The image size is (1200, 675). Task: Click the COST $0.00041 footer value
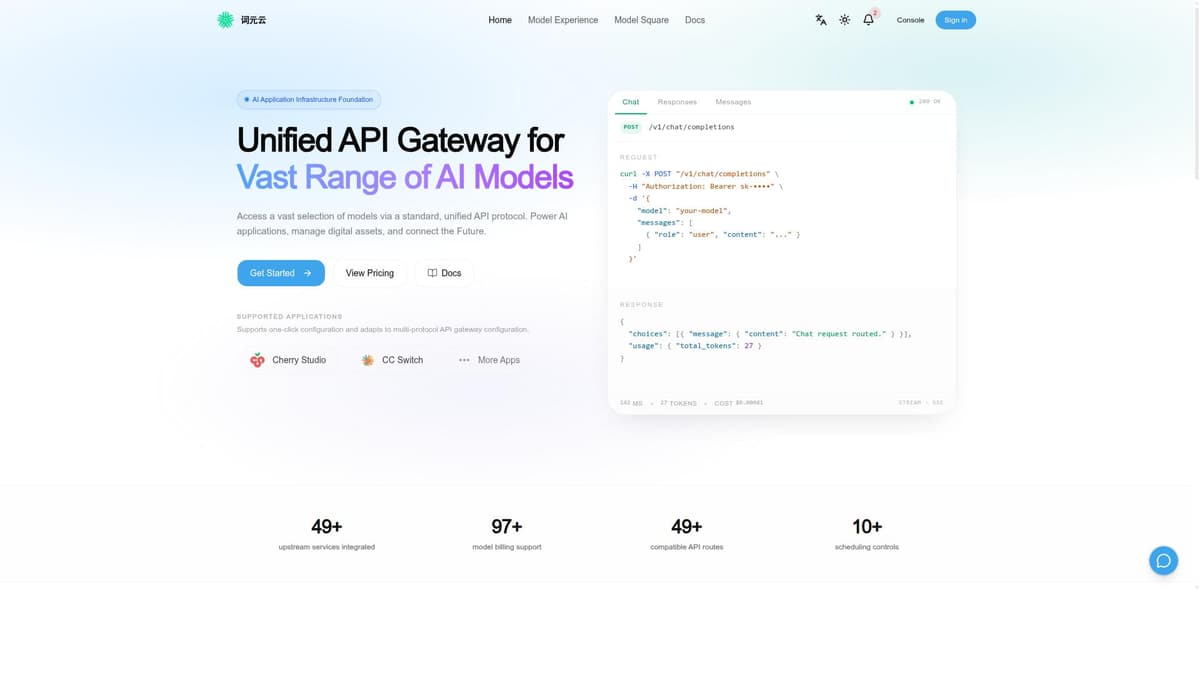pos(739,403)
